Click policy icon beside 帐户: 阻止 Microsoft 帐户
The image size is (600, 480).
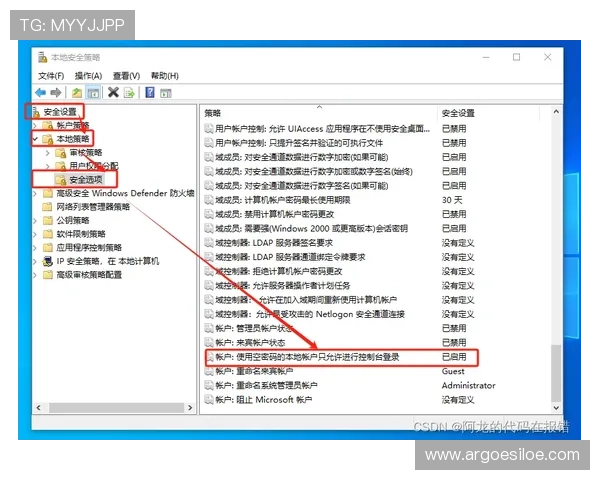(x=209, y=400)
